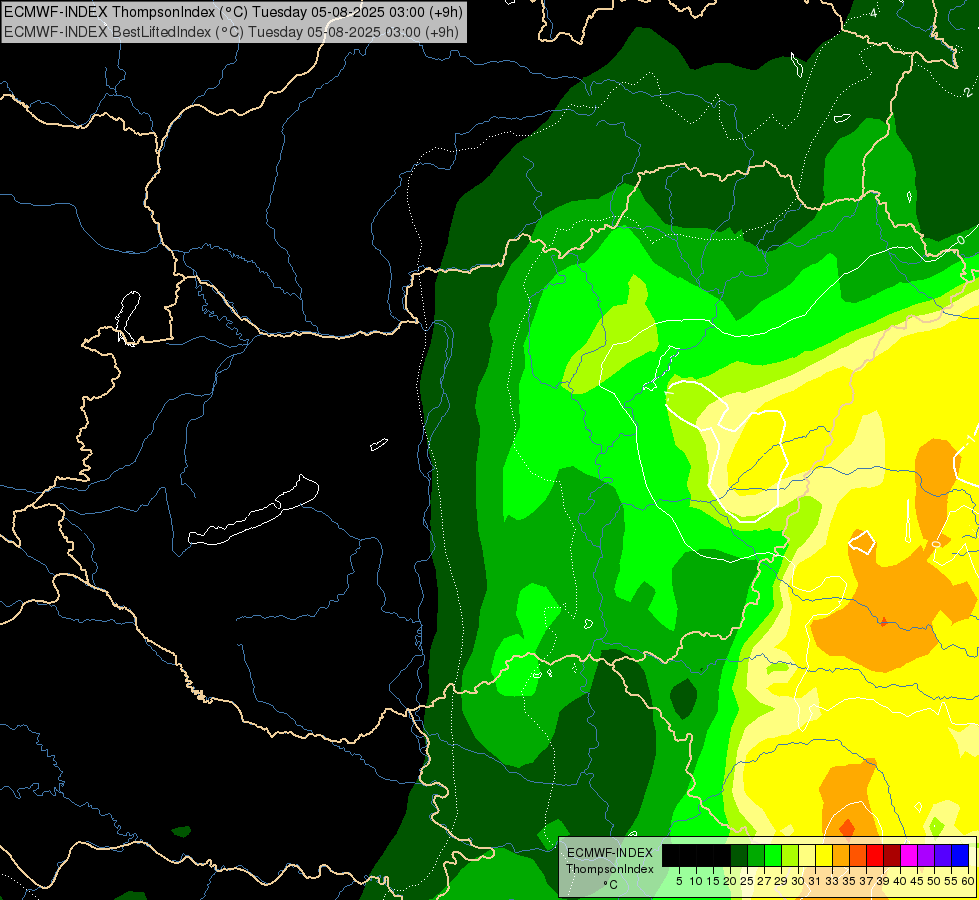Click the purple legend swatch (45–50)

[926, 855]
